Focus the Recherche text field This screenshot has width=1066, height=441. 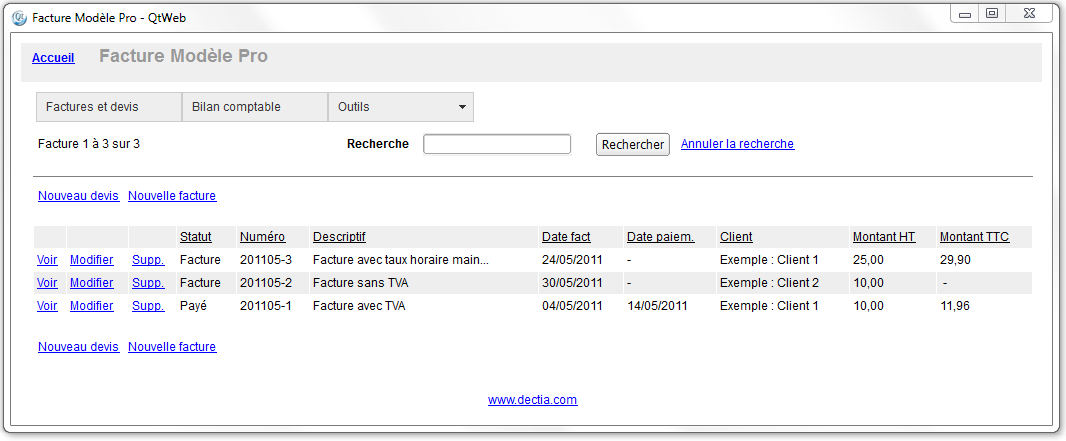point(497,144)
